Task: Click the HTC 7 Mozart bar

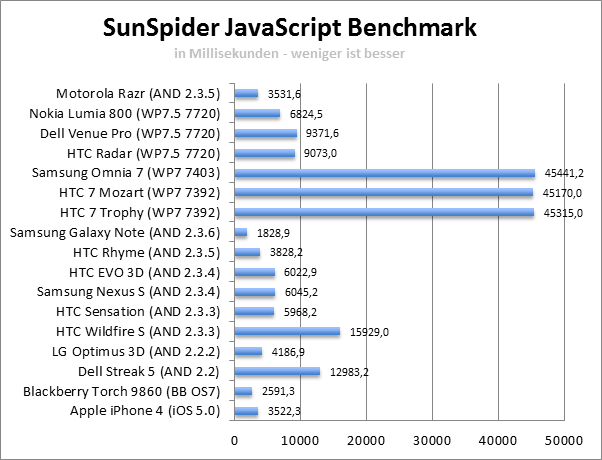Action: tap(384, 192)
